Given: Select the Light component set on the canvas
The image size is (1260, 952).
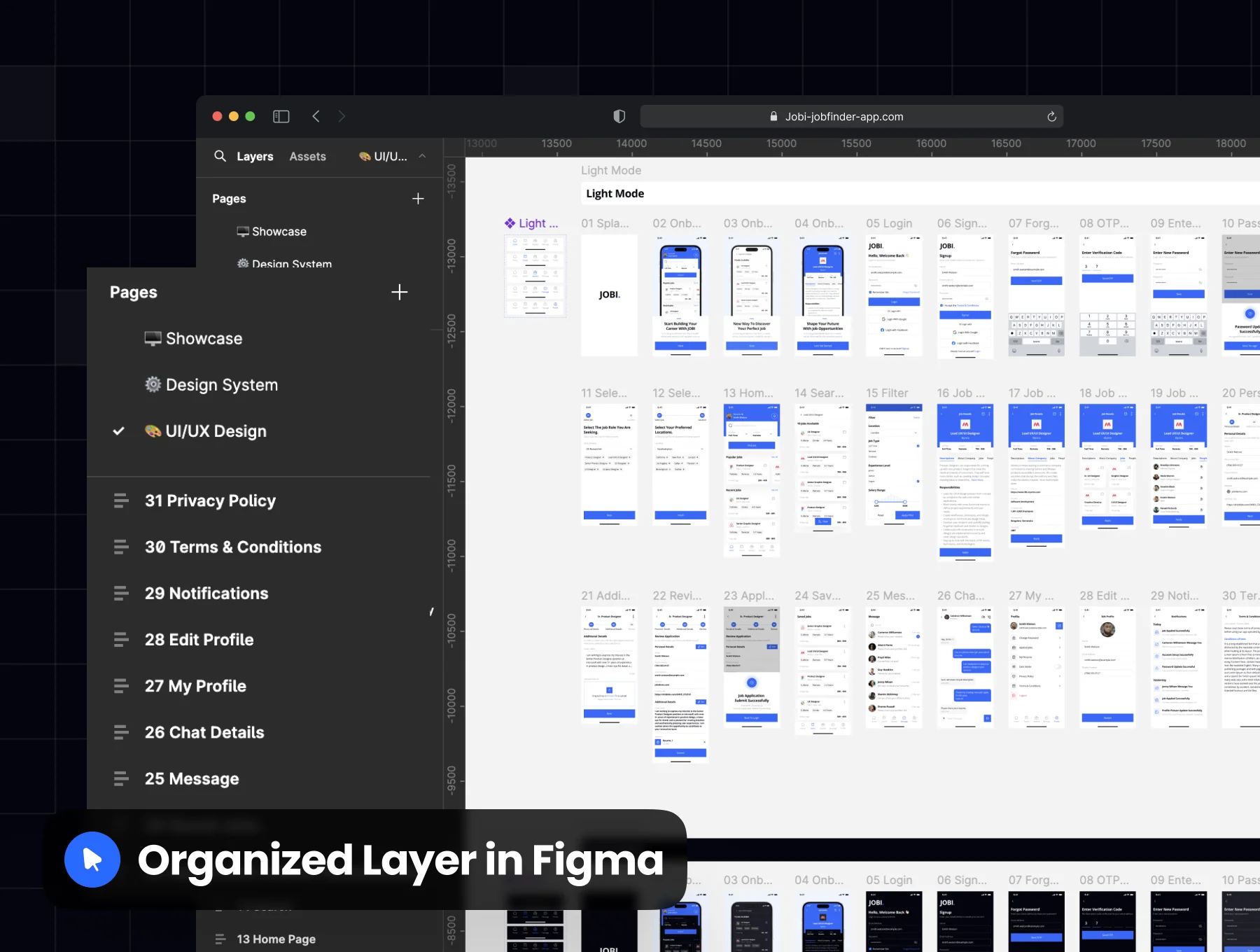Looking at the screenshot, I should pos(535,276).
